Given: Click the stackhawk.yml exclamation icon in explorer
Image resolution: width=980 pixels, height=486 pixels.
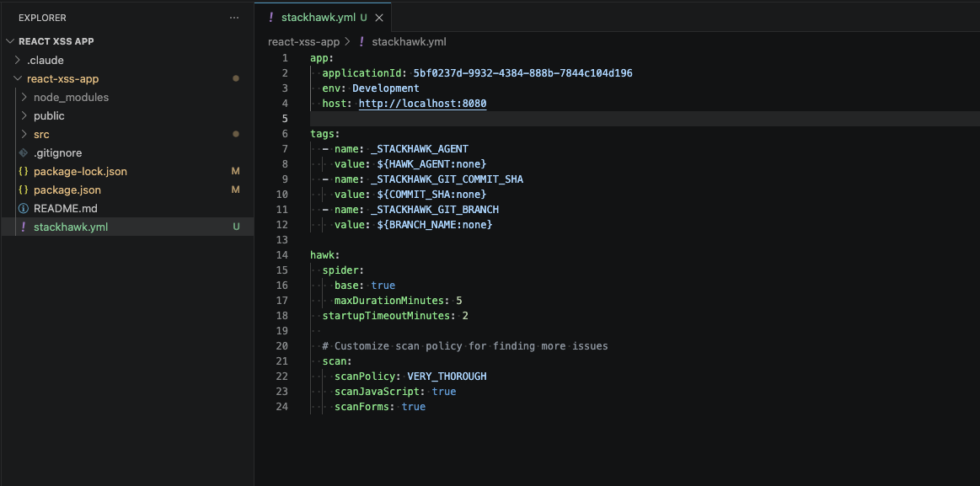Looking at the screenshot, I should point(23,227).
